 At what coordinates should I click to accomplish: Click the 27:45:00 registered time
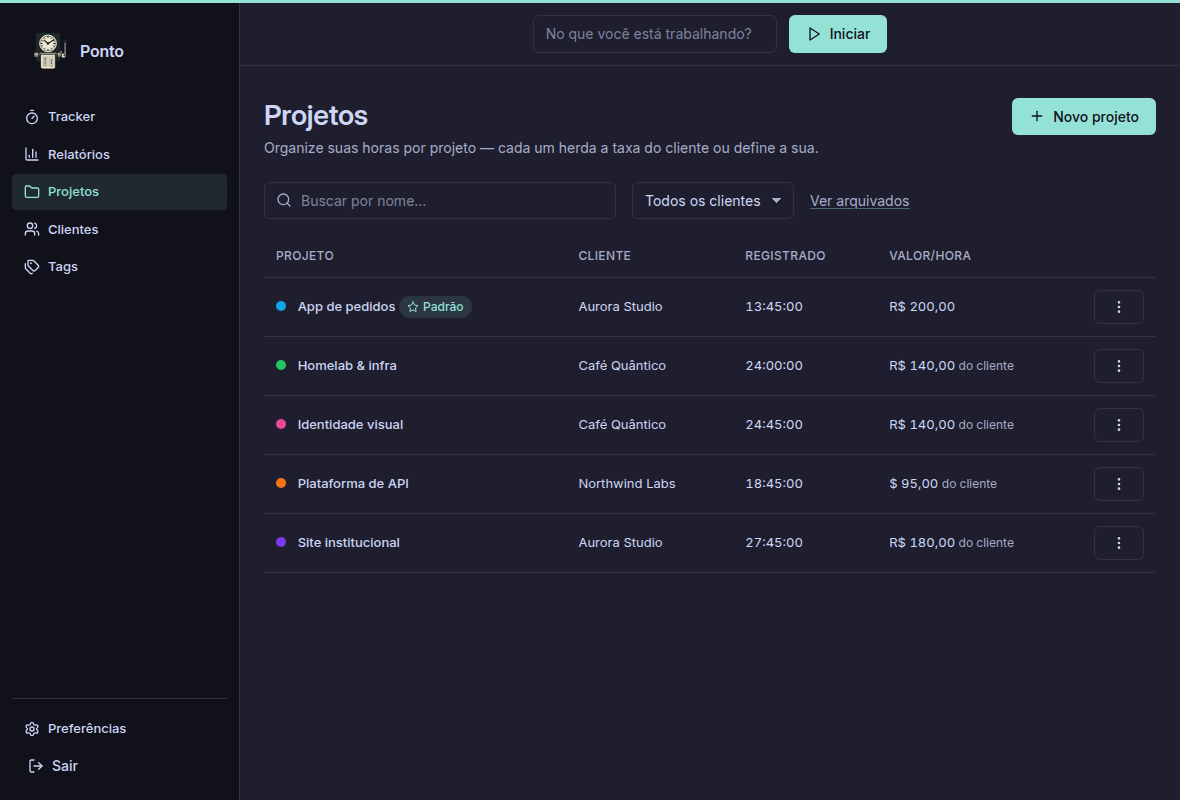click(x=774, y=543)
